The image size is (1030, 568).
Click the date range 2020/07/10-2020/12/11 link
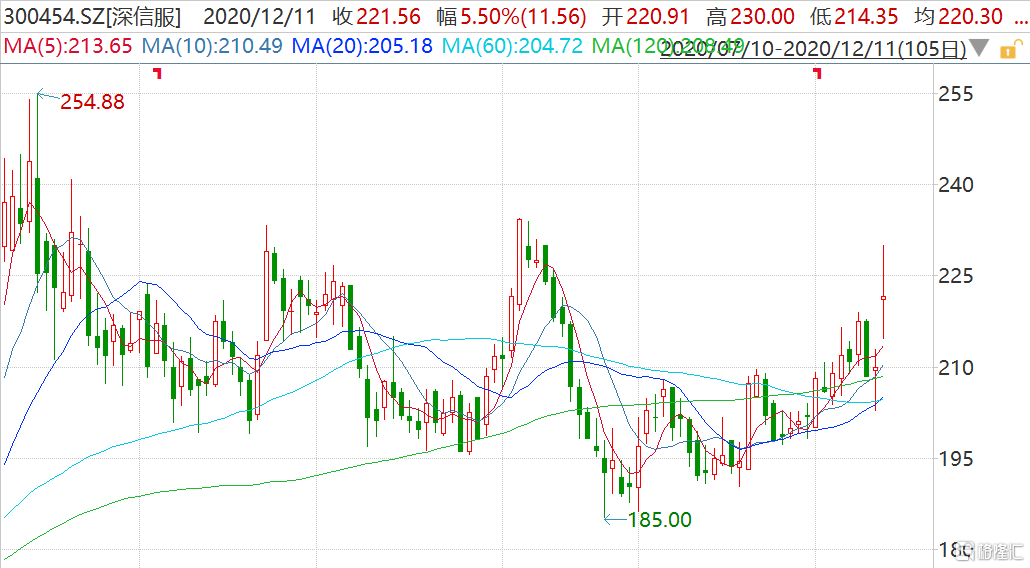pos(813,49)
